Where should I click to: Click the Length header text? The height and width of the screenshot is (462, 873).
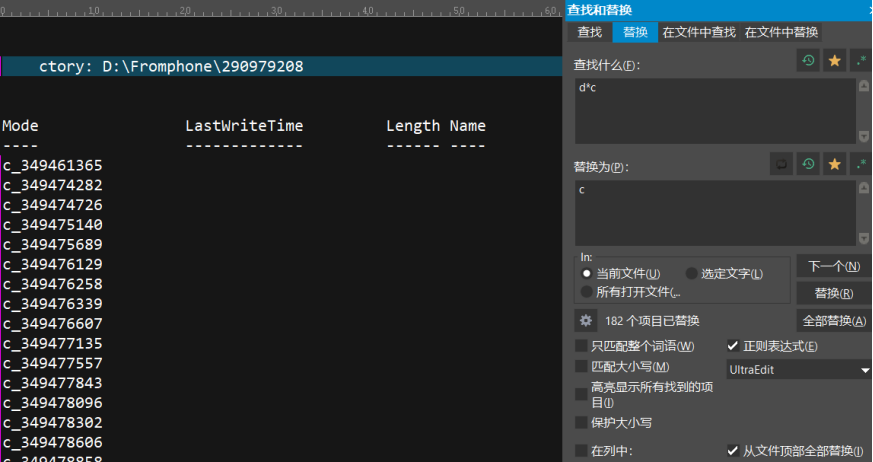[413, 126]
